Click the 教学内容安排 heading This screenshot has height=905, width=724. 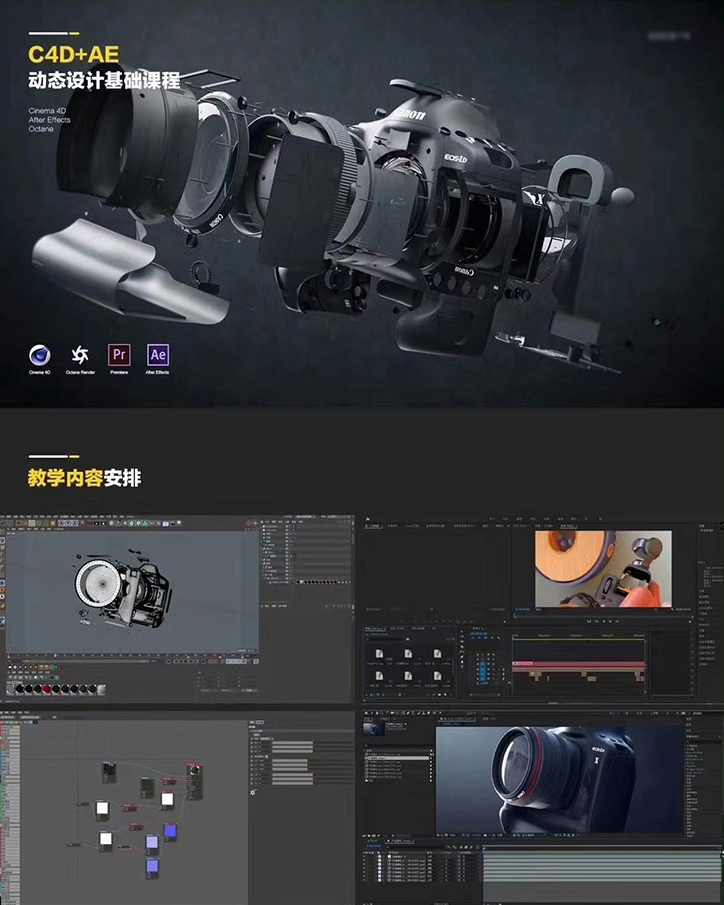click(x=84, y=478)
